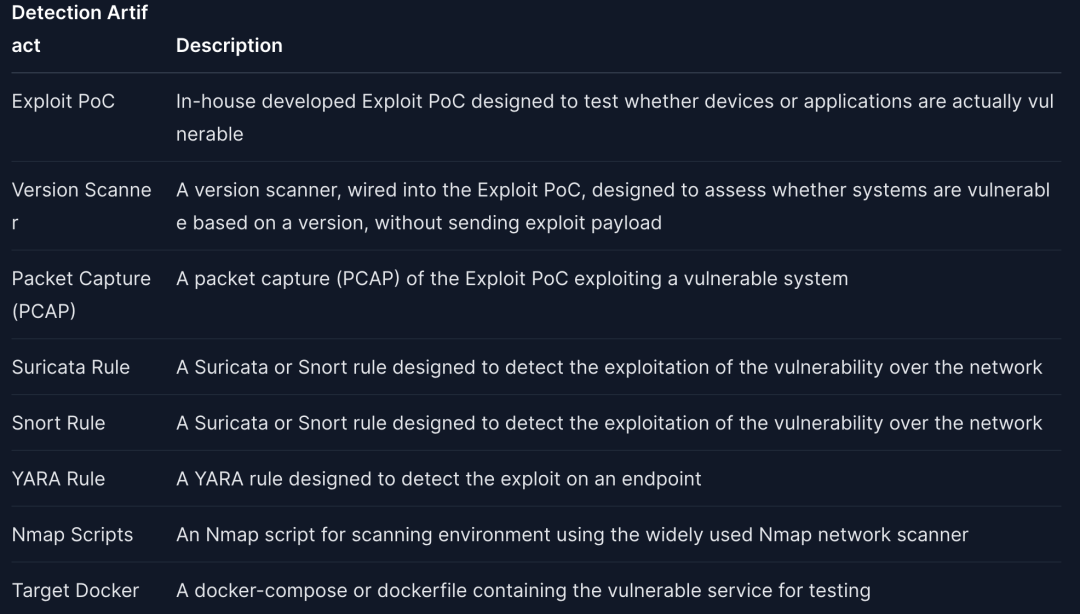Select the Target Docker row label
Image resolution: width=1080 pixels, height=614 pixels.
(x=75, y=591)
